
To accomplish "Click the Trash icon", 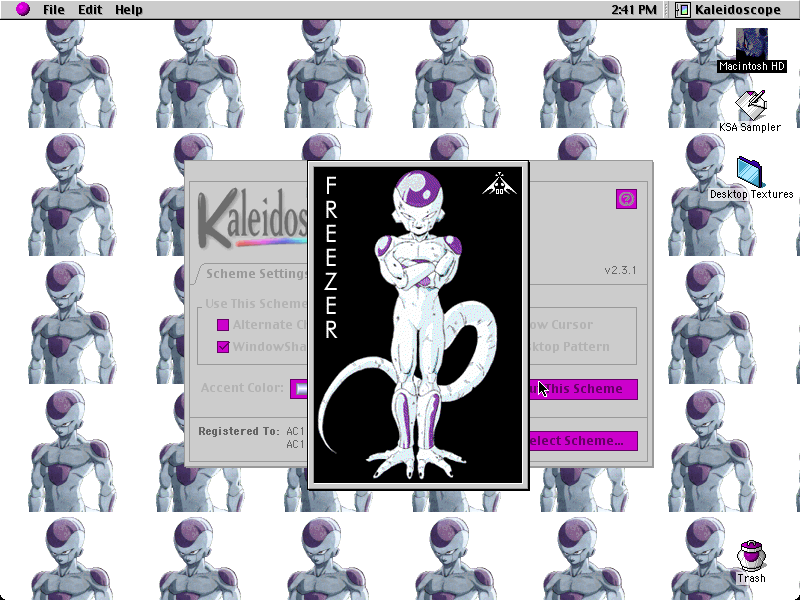I will pos(751,556).
